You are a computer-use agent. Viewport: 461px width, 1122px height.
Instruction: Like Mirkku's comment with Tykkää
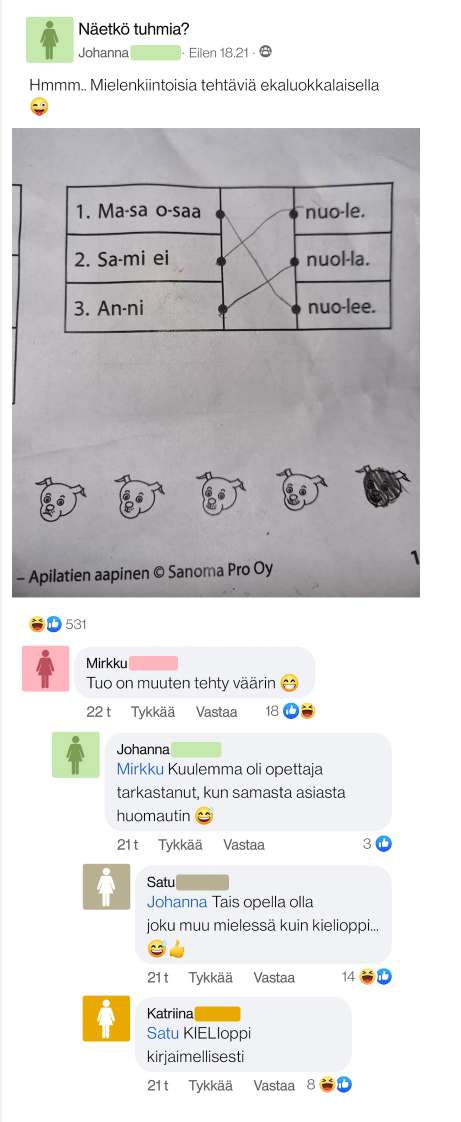click(152, 712)
